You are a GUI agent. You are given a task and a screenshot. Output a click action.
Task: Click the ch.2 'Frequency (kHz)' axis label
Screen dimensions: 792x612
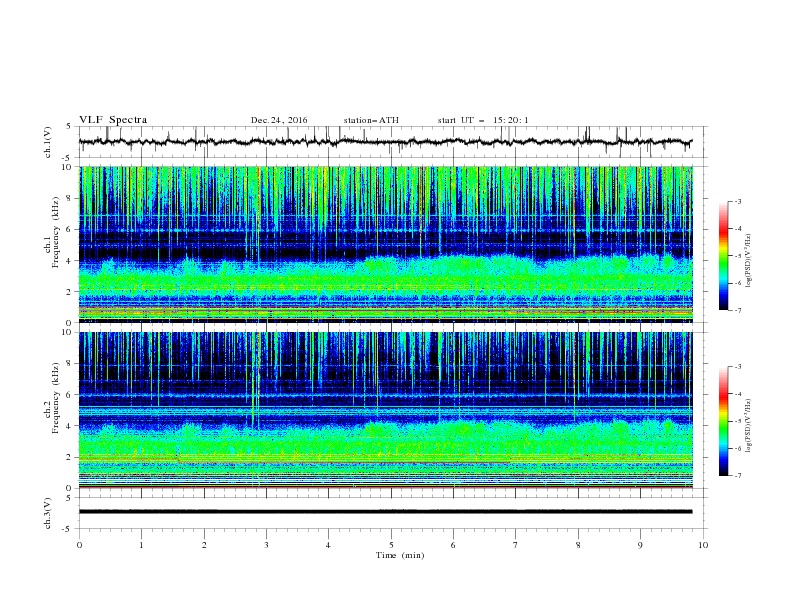coord(56,398)
